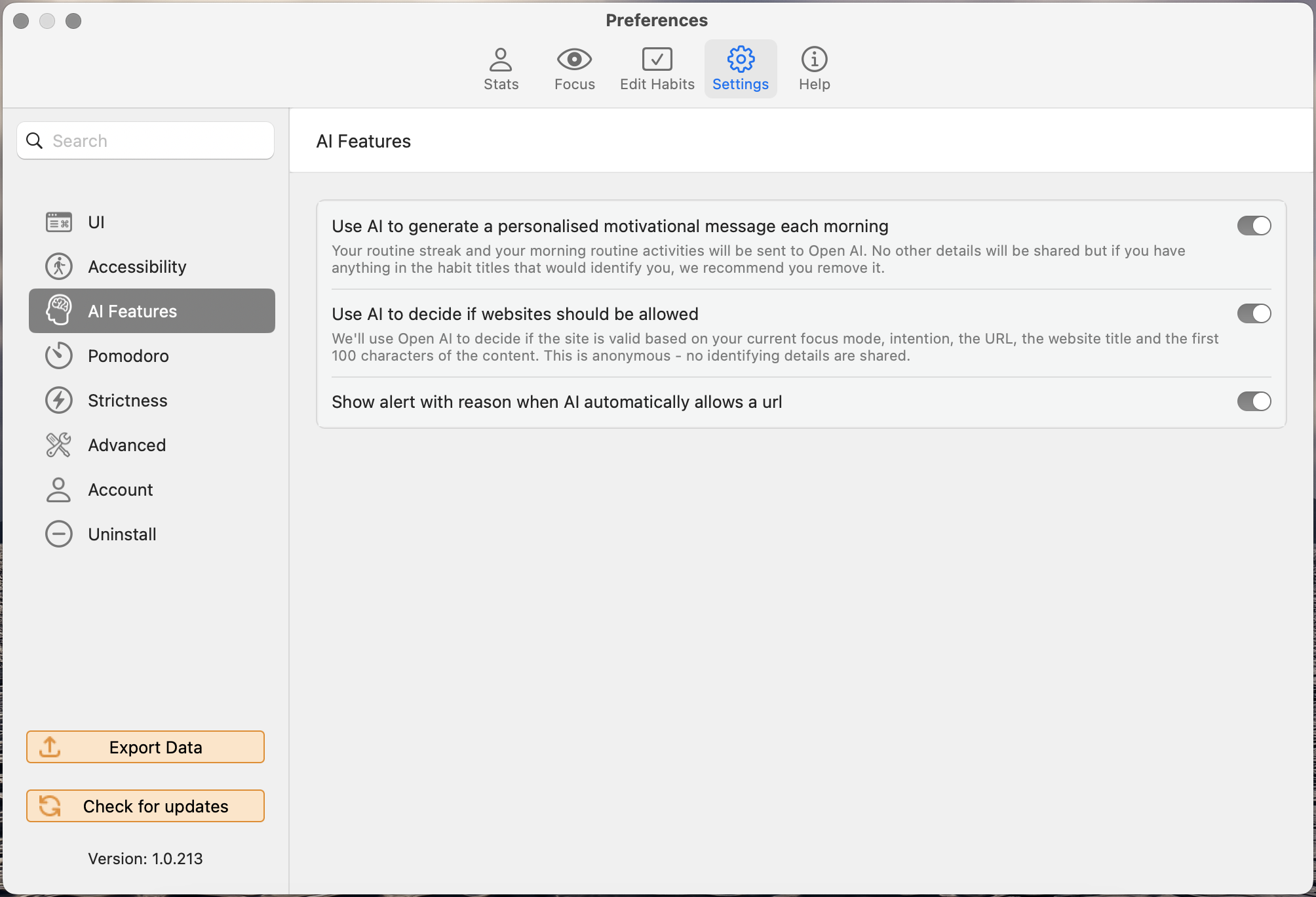The image size is (1316, 897).
Task: Click the Accessibility figure icon
Action: point(59,267)
